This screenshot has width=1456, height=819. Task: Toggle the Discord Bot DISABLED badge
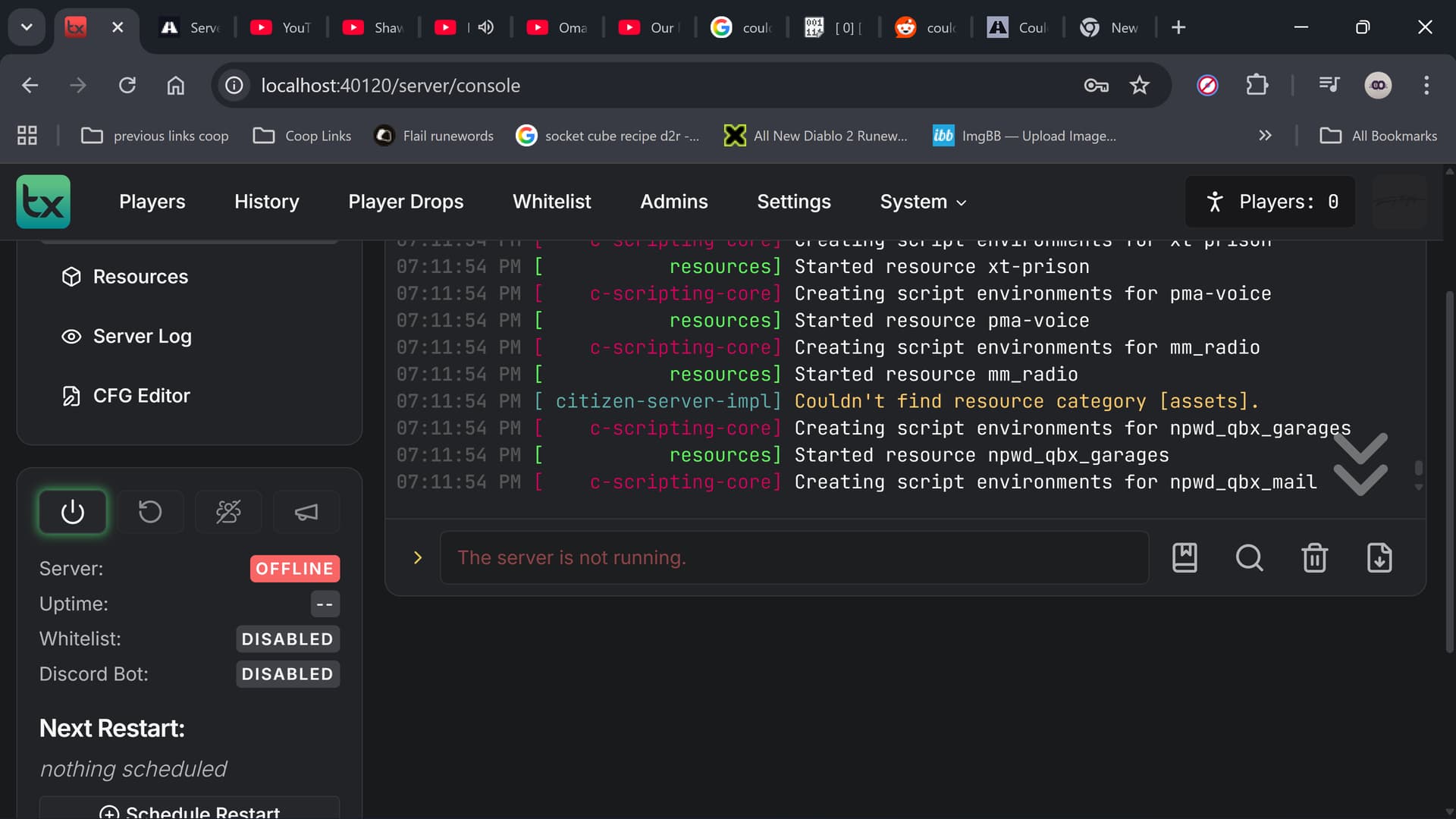287,673
